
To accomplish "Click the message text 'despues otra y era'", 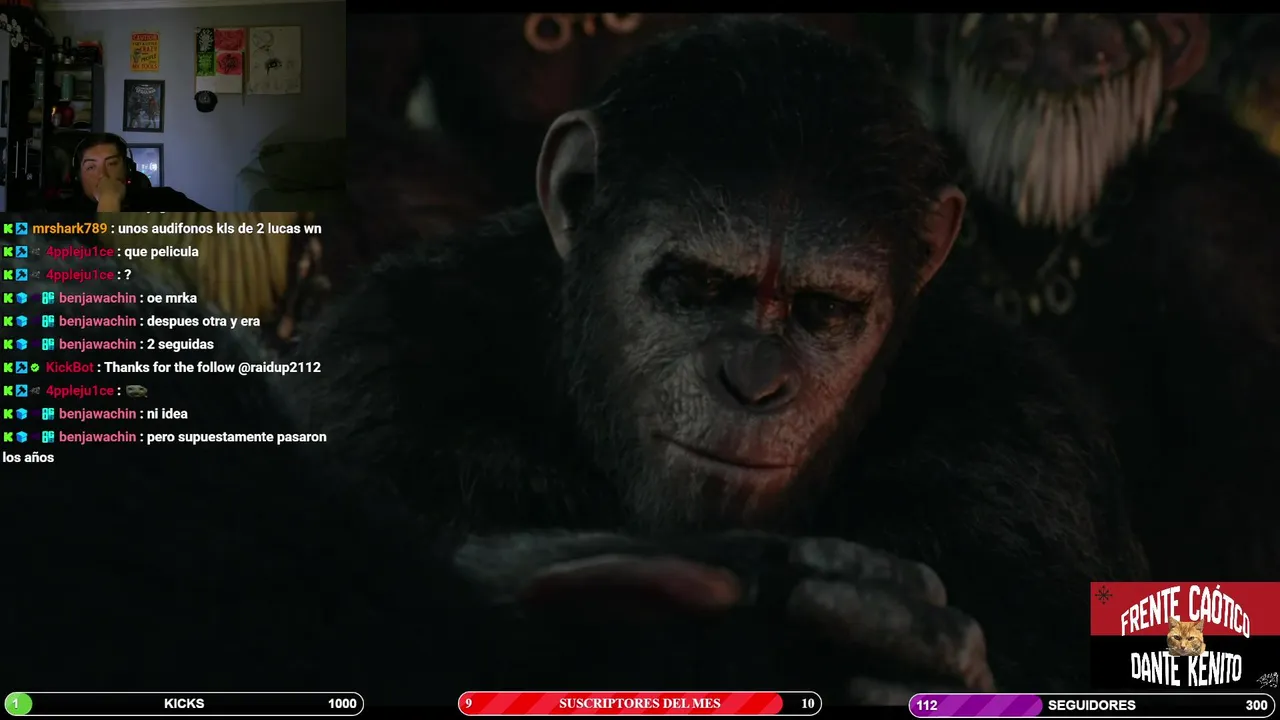I will [x=203, y=321].
